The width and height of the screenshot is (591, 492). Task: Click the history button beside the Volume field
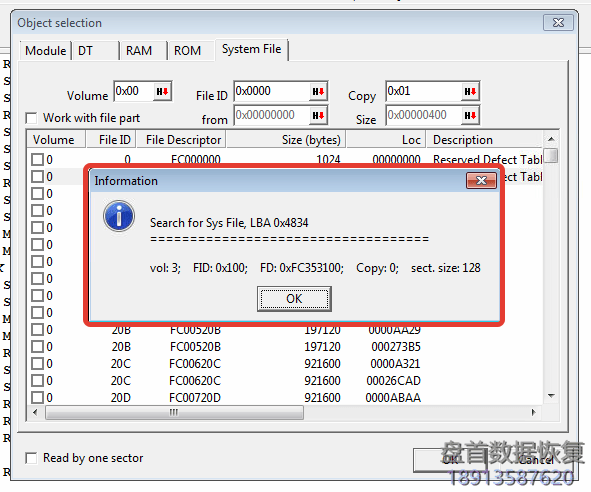click(162, 91)
